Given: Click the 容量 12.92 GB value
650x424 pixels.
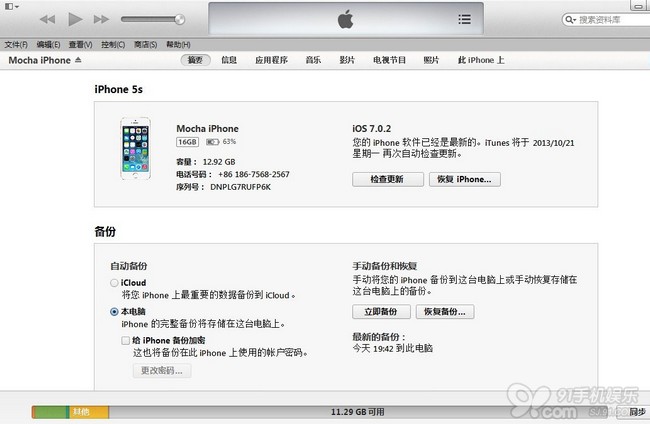Looking at the screenshot, I should [x=219, y=162].
